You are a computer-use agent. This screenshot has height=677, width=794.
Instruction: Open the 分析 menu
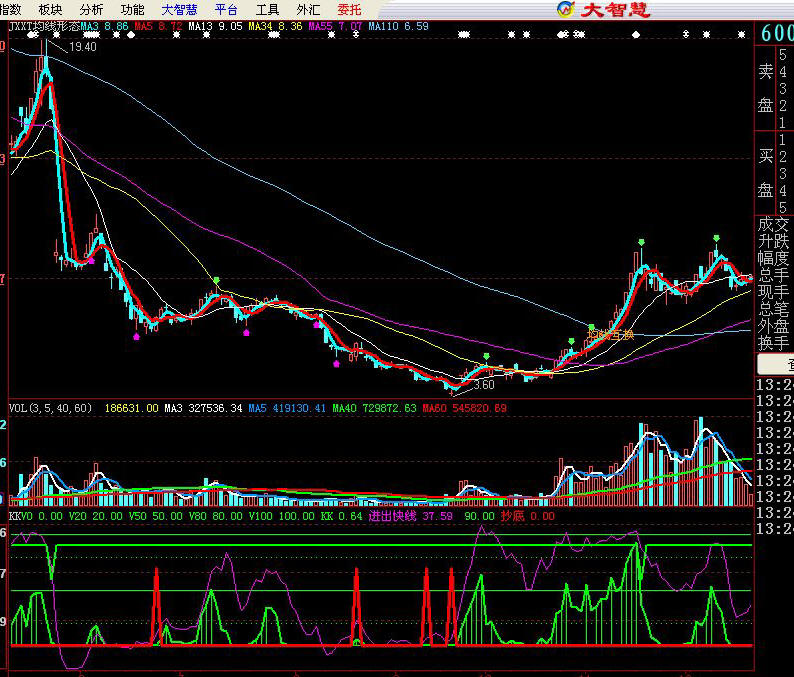point(91,9)
